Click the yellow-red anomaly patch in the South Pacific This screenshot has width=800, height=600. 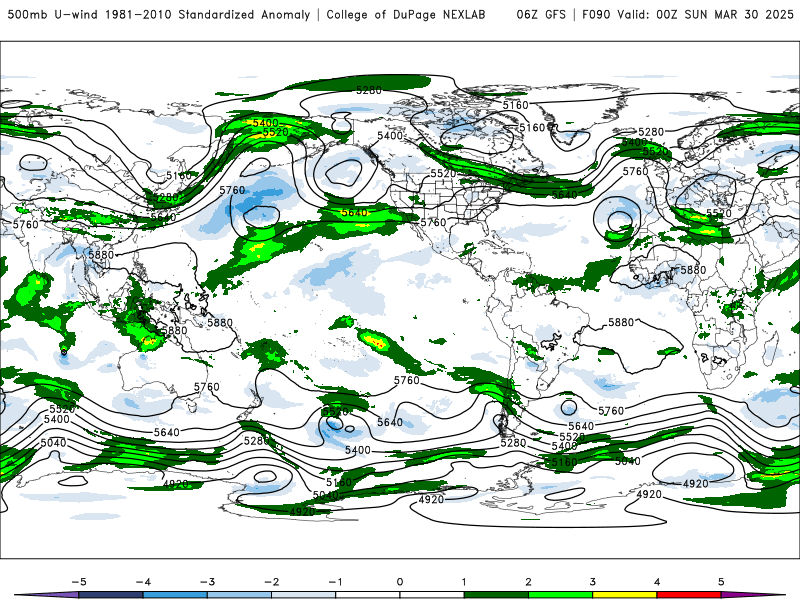[376, 340]
